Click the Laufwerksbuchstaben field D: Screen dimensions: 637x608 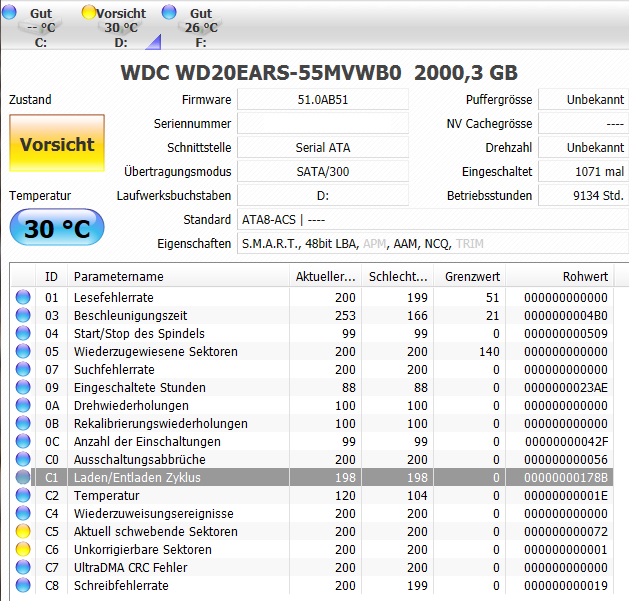click(x=323, y=195)
